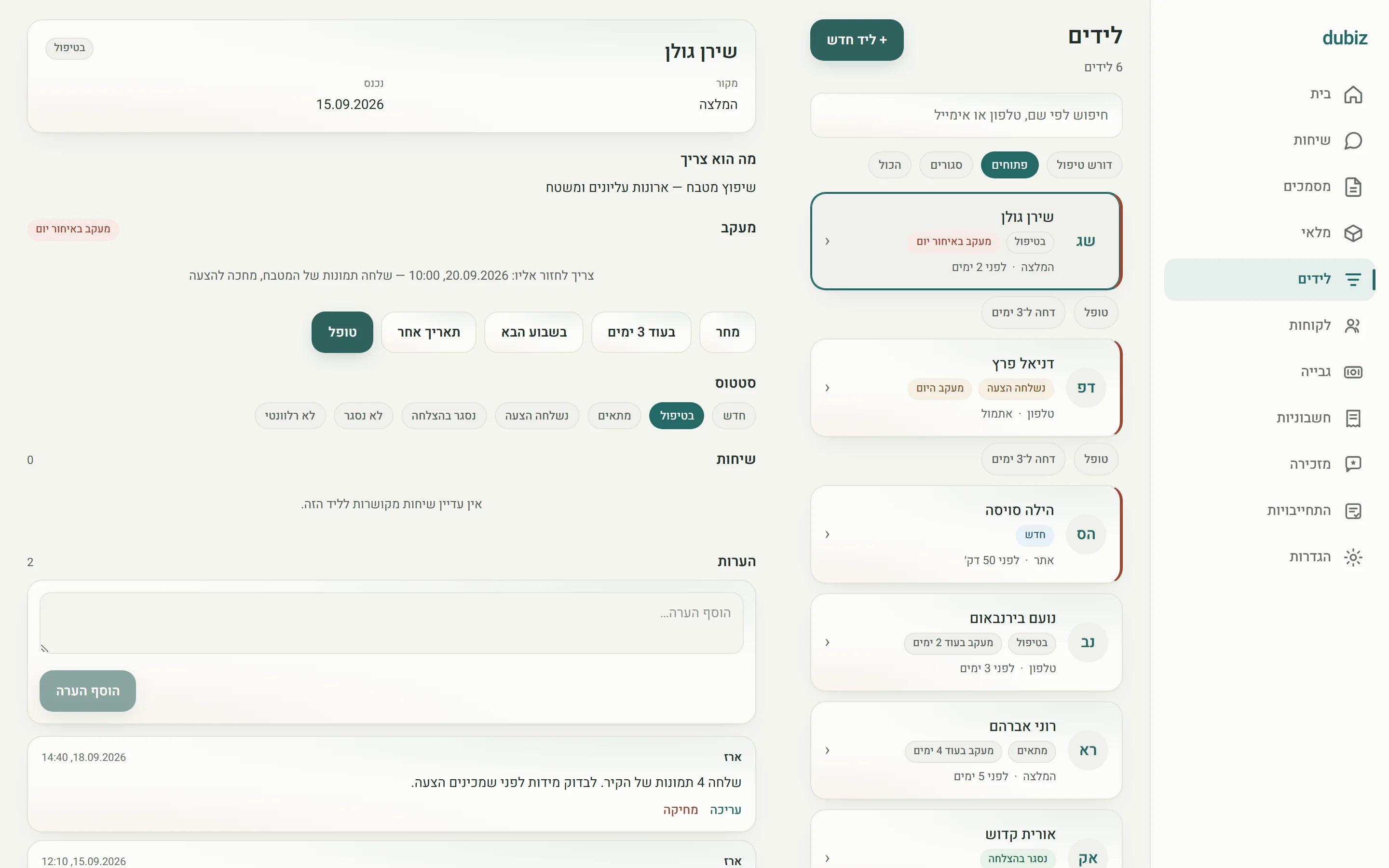Show all leads with הכול filter
The image size is (1389, 868).
pyautogui.click(x=890, y=165)
